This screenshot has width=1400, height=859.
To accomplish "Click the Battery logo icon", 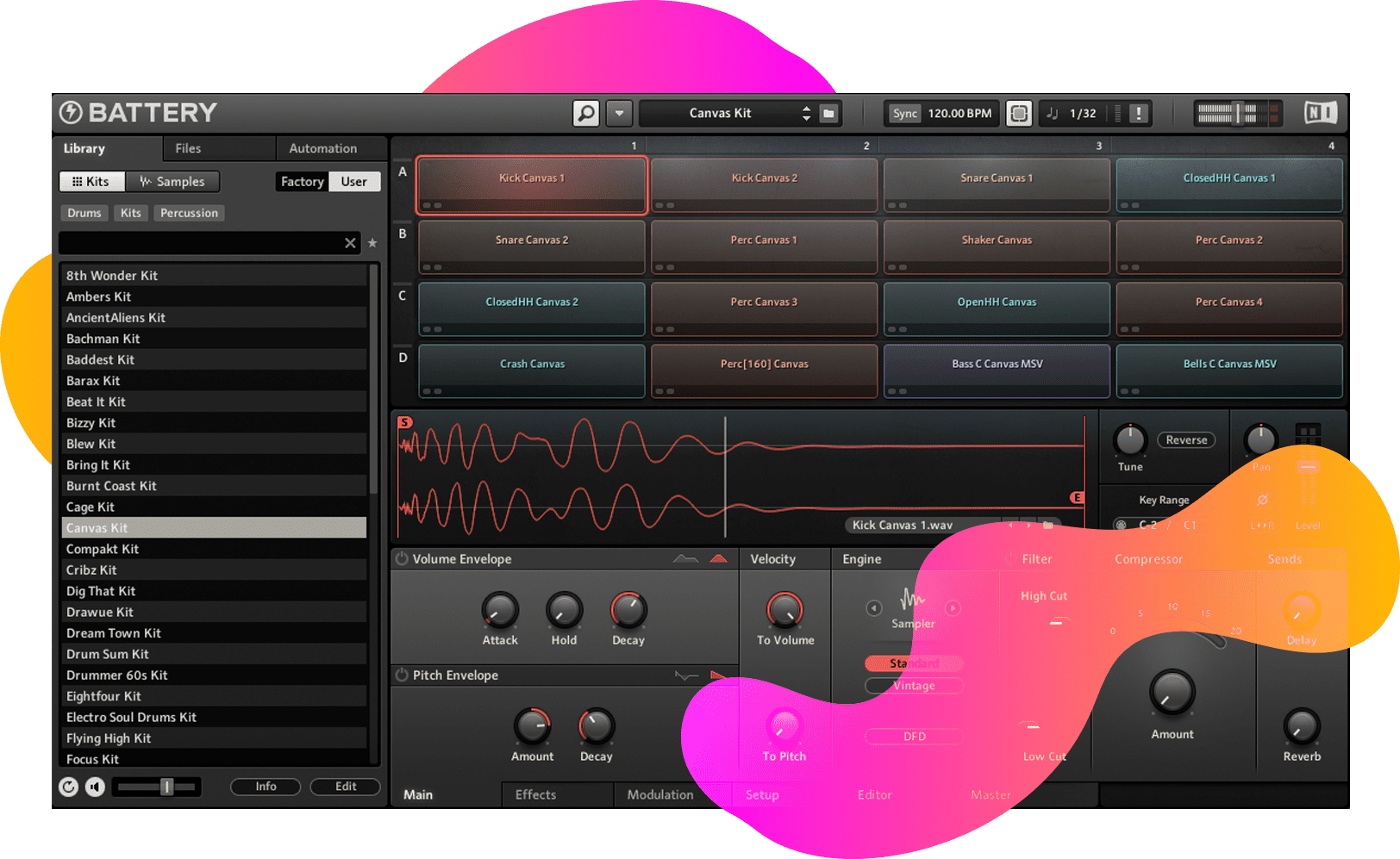I will pyautogui.click(x=71, y=112).
